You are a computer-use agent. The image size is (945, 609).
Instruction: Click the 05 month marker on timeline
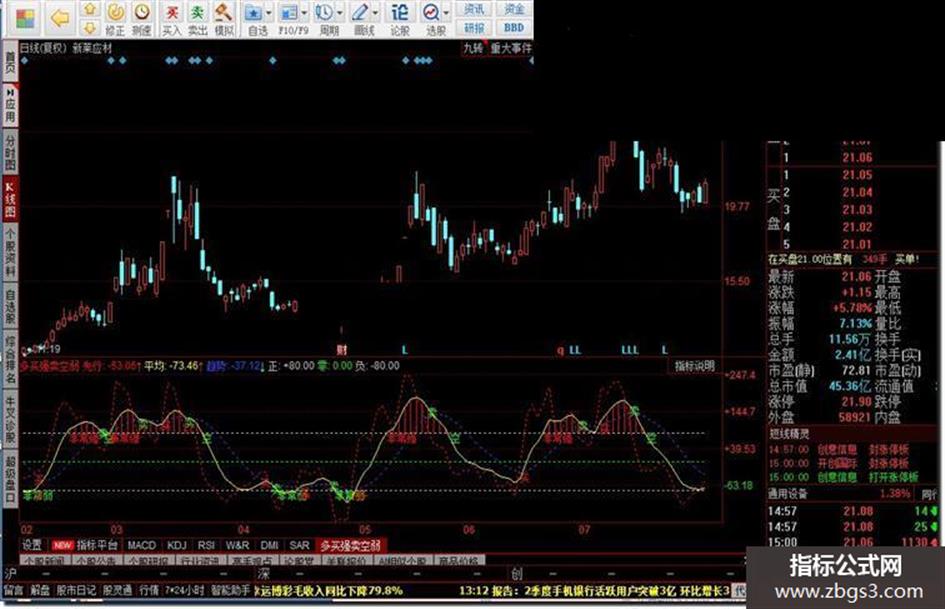[365, 530]
